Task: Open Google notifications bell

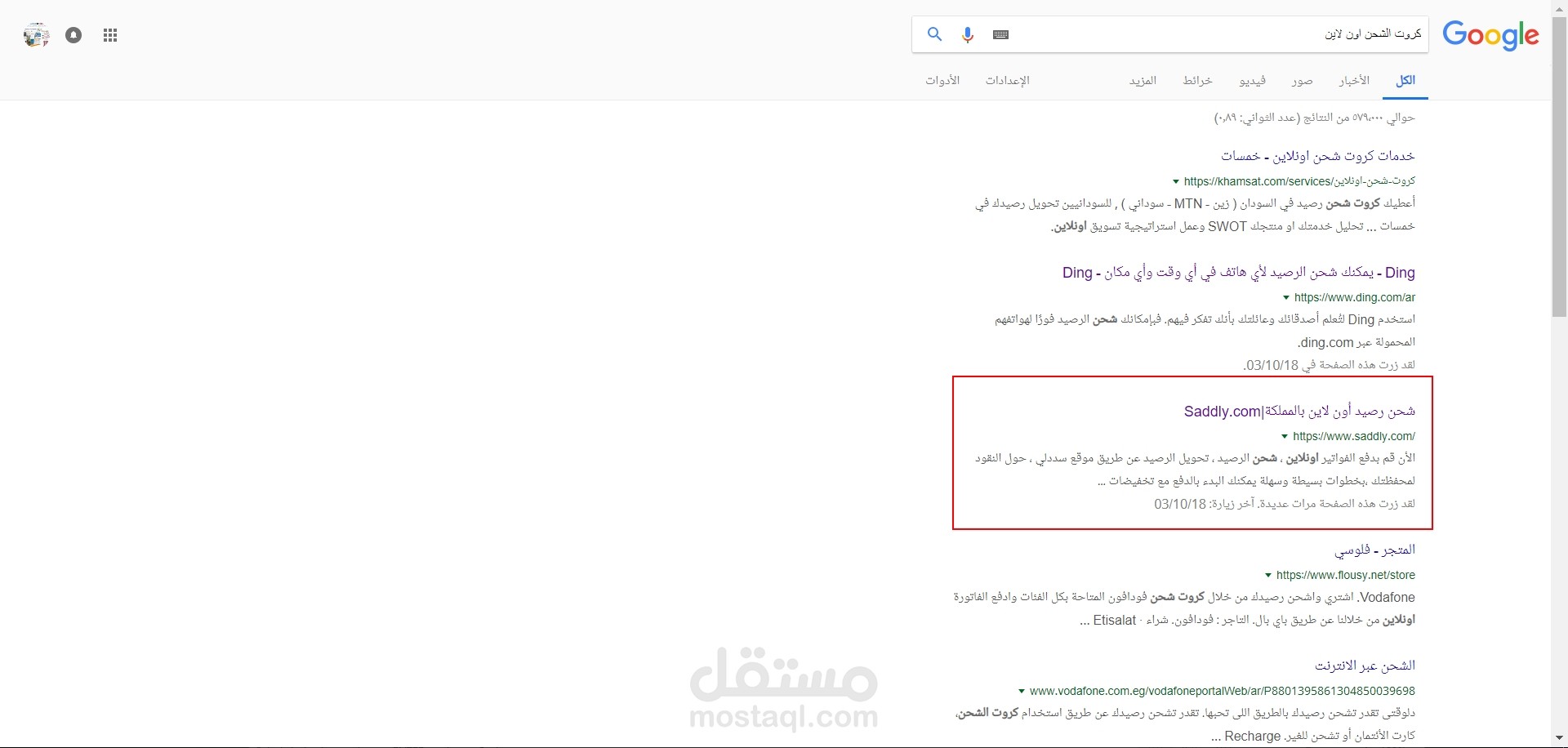Action: click(x=73, y=35)
